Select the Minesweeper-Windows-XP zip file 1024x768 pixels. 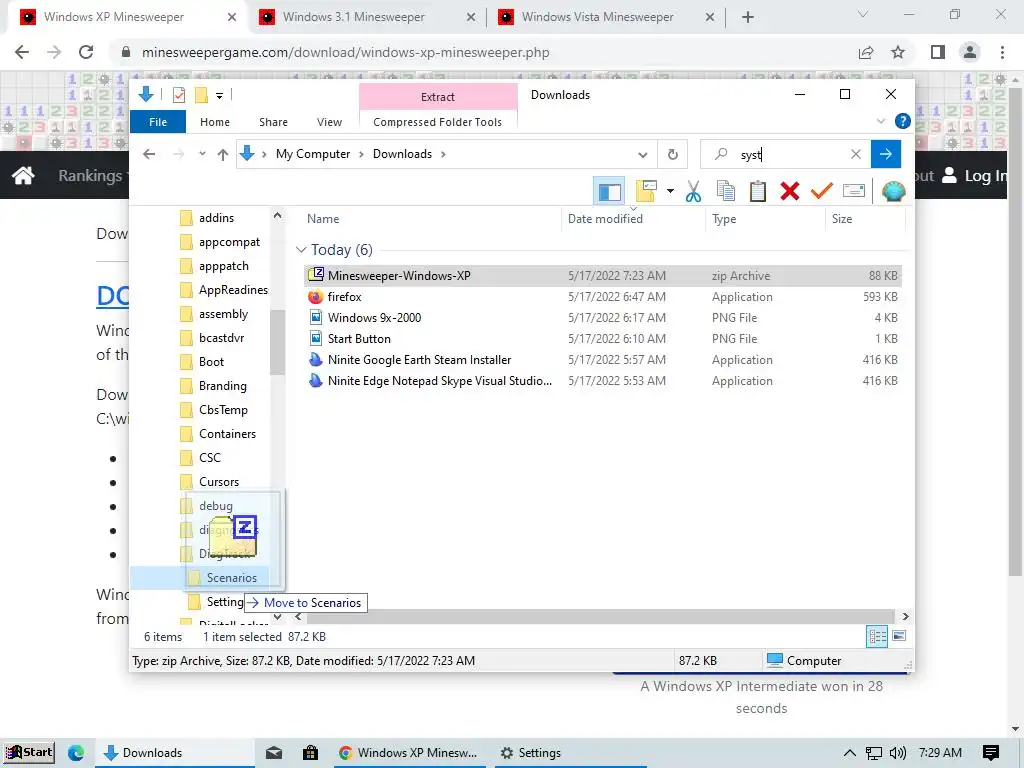603,276
